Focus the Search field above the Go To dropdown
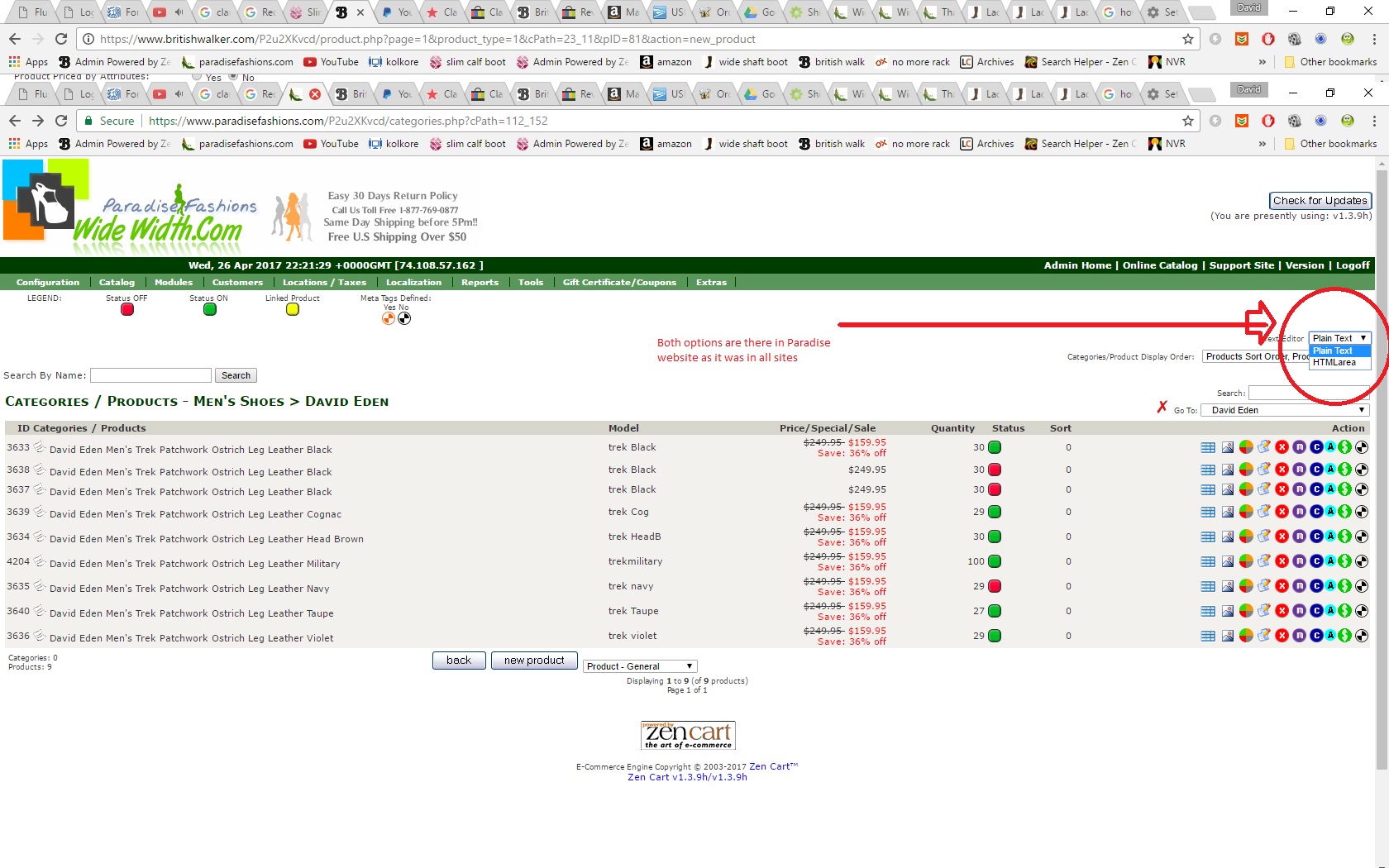Image resolution: width=1389 pixels, height=868 pixels. (1309, 393)
